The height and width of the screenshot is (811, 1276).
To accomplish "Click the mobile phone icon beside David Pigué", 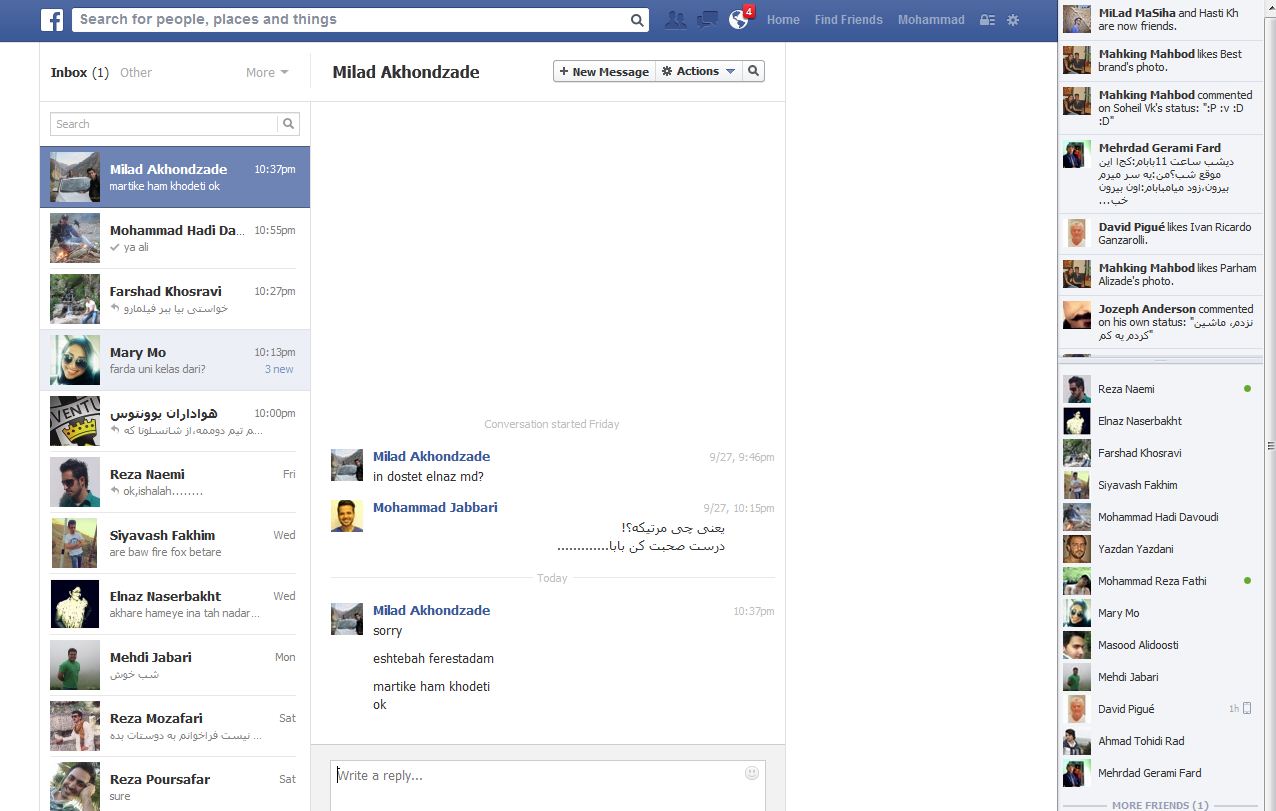I will (x=1247, y=709).
